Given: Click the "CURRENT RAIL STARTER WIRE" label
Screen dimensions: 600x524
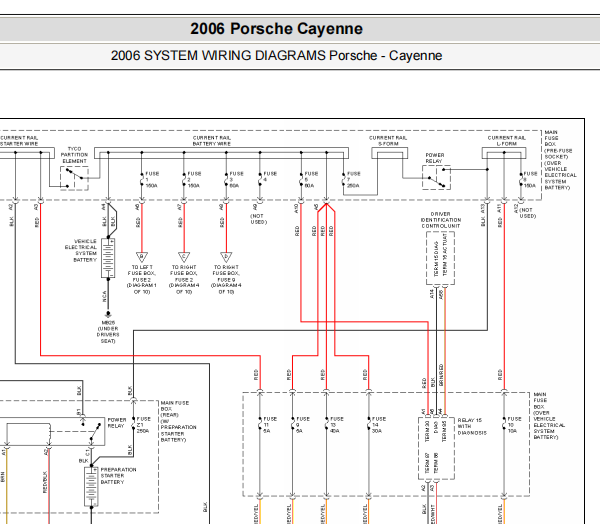Looking at the screenshot, I should click(19, 140).
